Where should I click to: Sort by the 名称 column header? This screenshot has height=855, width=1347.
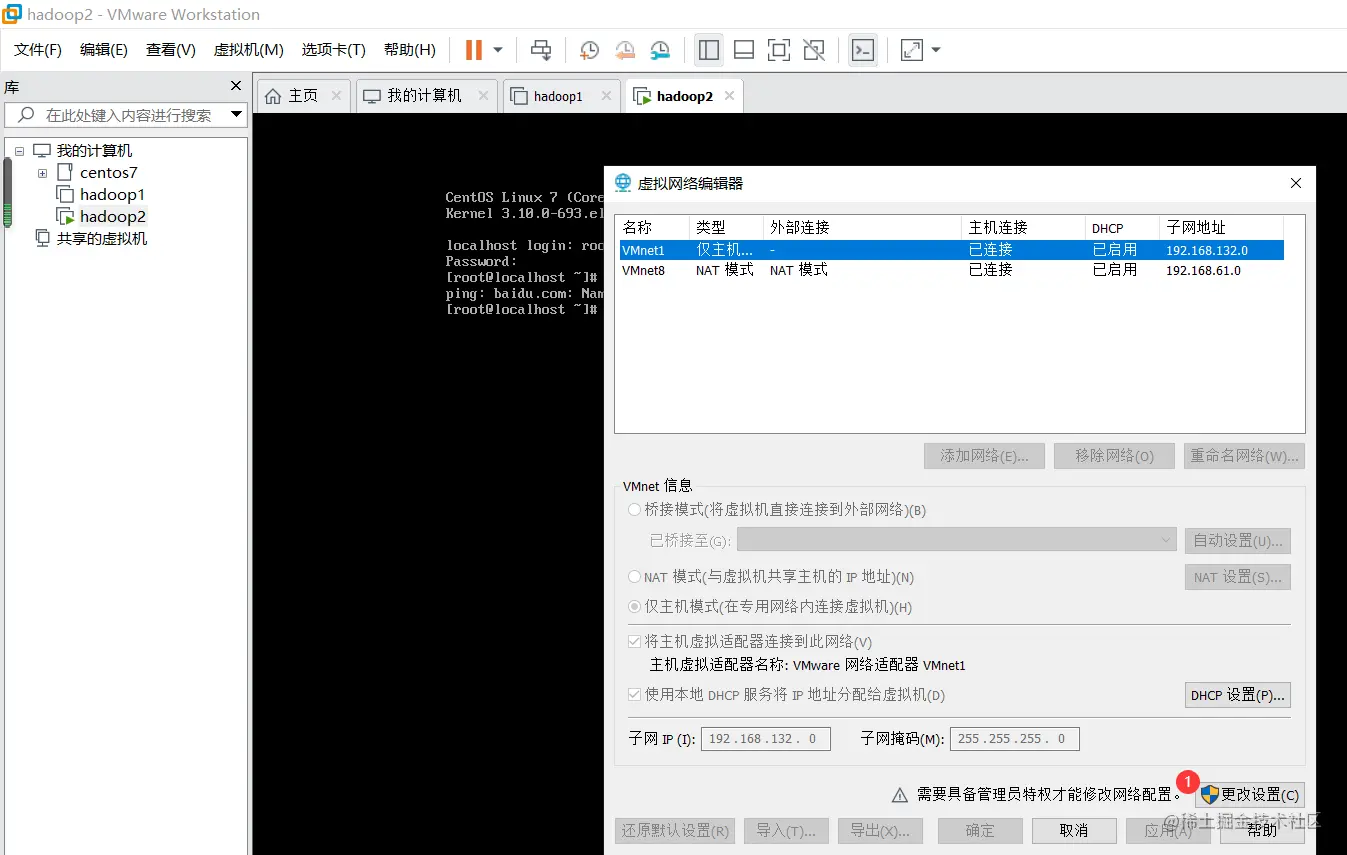652,227
